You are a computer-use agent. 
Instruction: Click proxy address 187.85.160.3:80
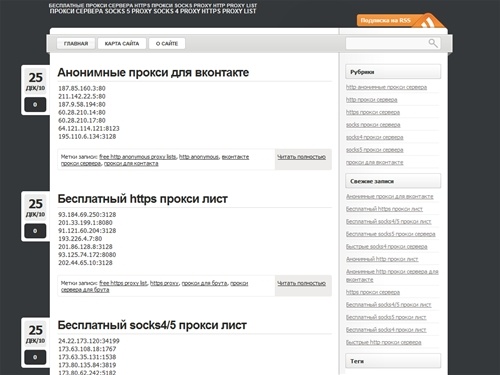(x=82, y=88)
